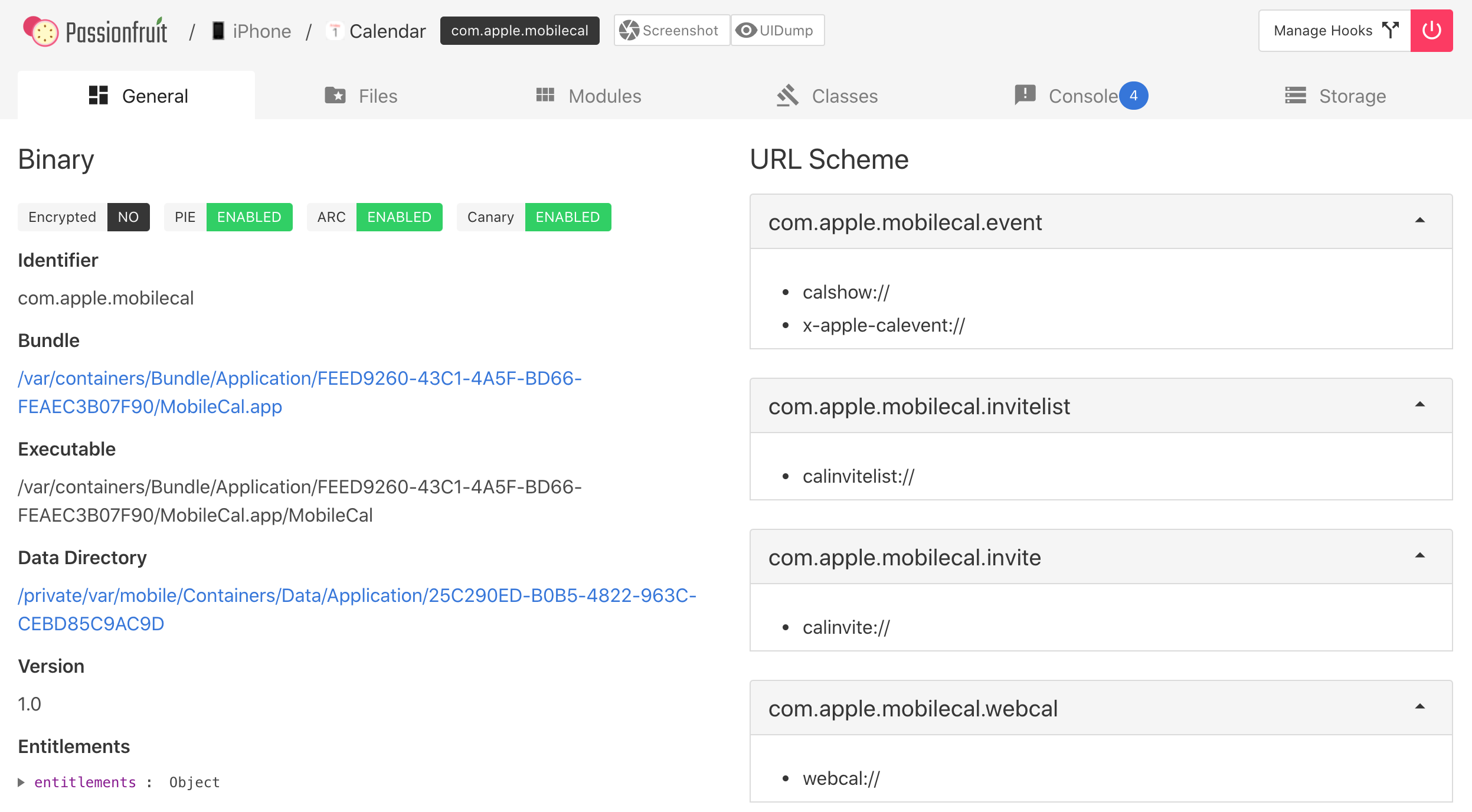Expand the entitlements Object tree

click(21, 782)
